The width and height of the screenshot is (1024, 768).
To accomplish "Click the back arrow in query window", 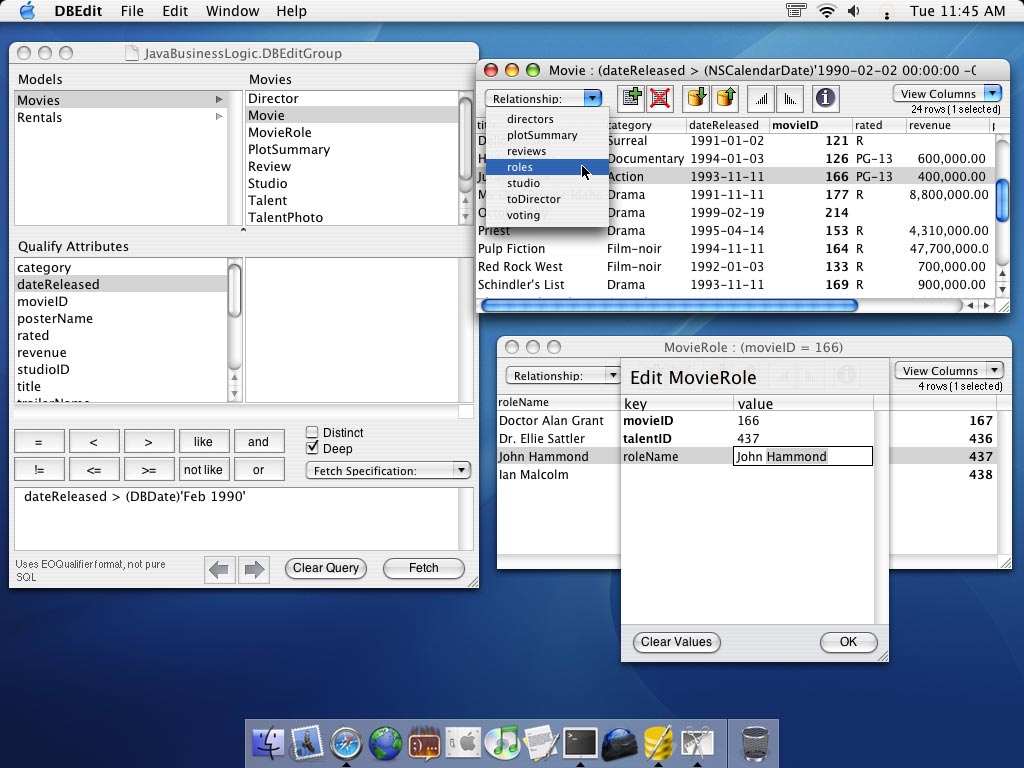I will pos(219,569).
